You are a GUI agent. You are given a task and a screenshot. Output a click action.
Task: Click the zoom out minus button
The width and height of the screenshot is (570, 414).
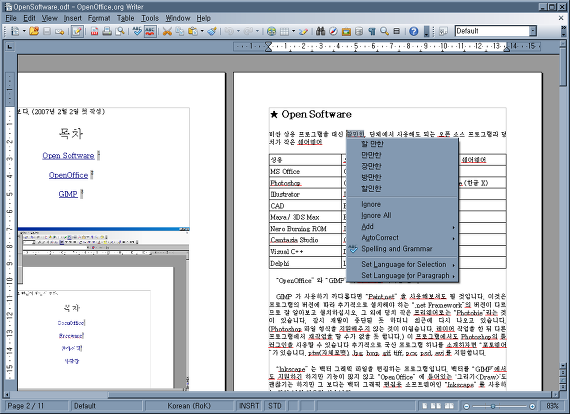click(466, 406)
